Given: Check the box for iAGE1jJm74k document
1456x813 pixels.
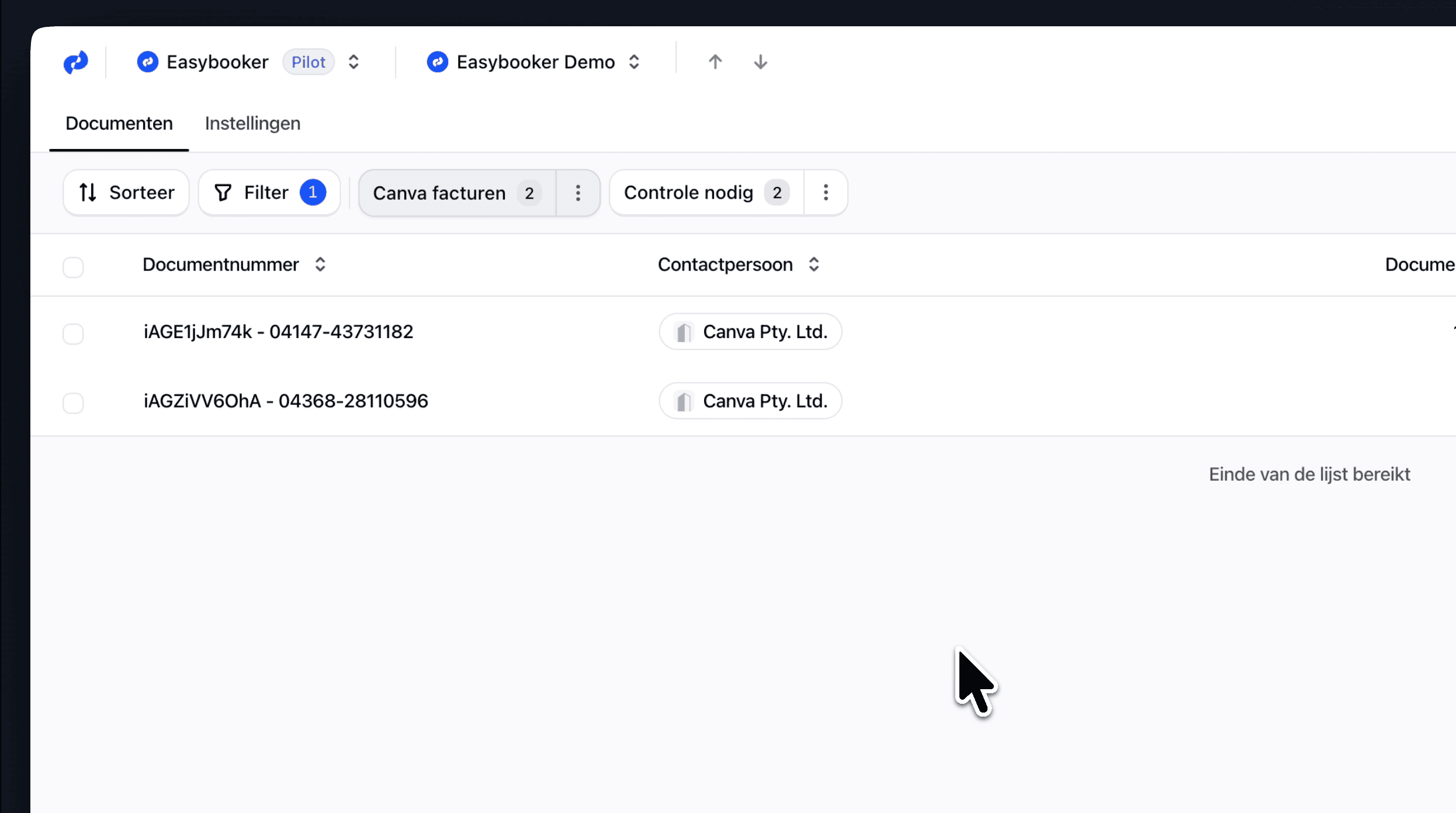Looking at the screenshot, I should click(x=73, y=334).
